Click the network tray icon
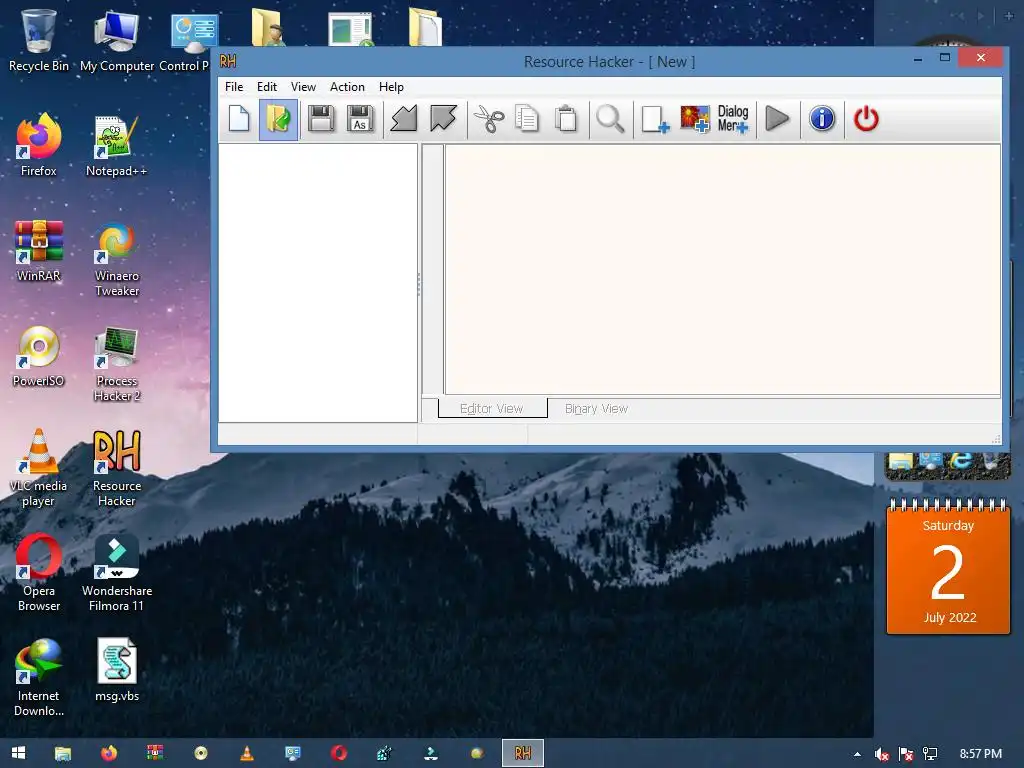This screenshot has width=1024, height=768. pyautogui.click(x=930, y=754)
